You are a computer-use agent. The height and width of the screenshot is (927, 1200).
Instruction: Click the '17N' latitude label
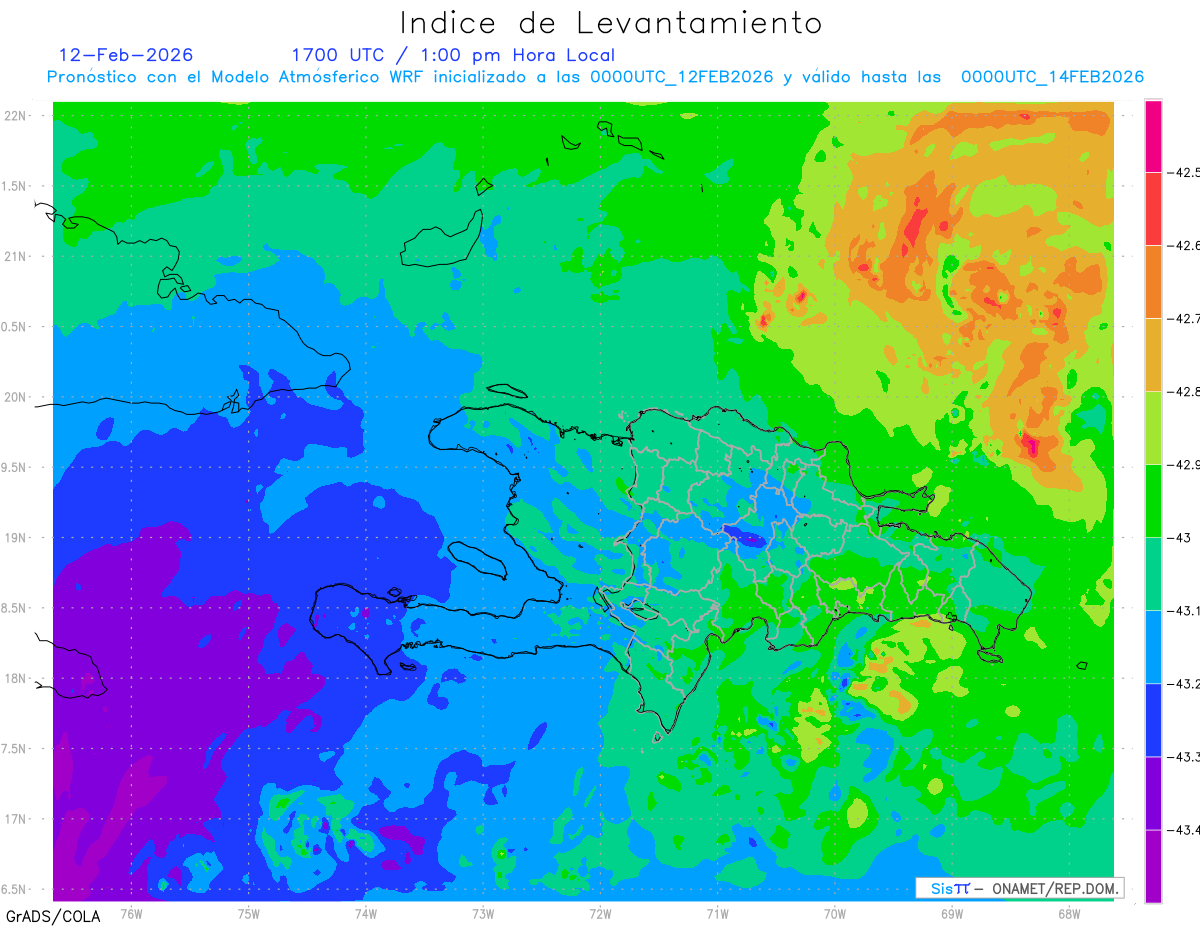17,819
